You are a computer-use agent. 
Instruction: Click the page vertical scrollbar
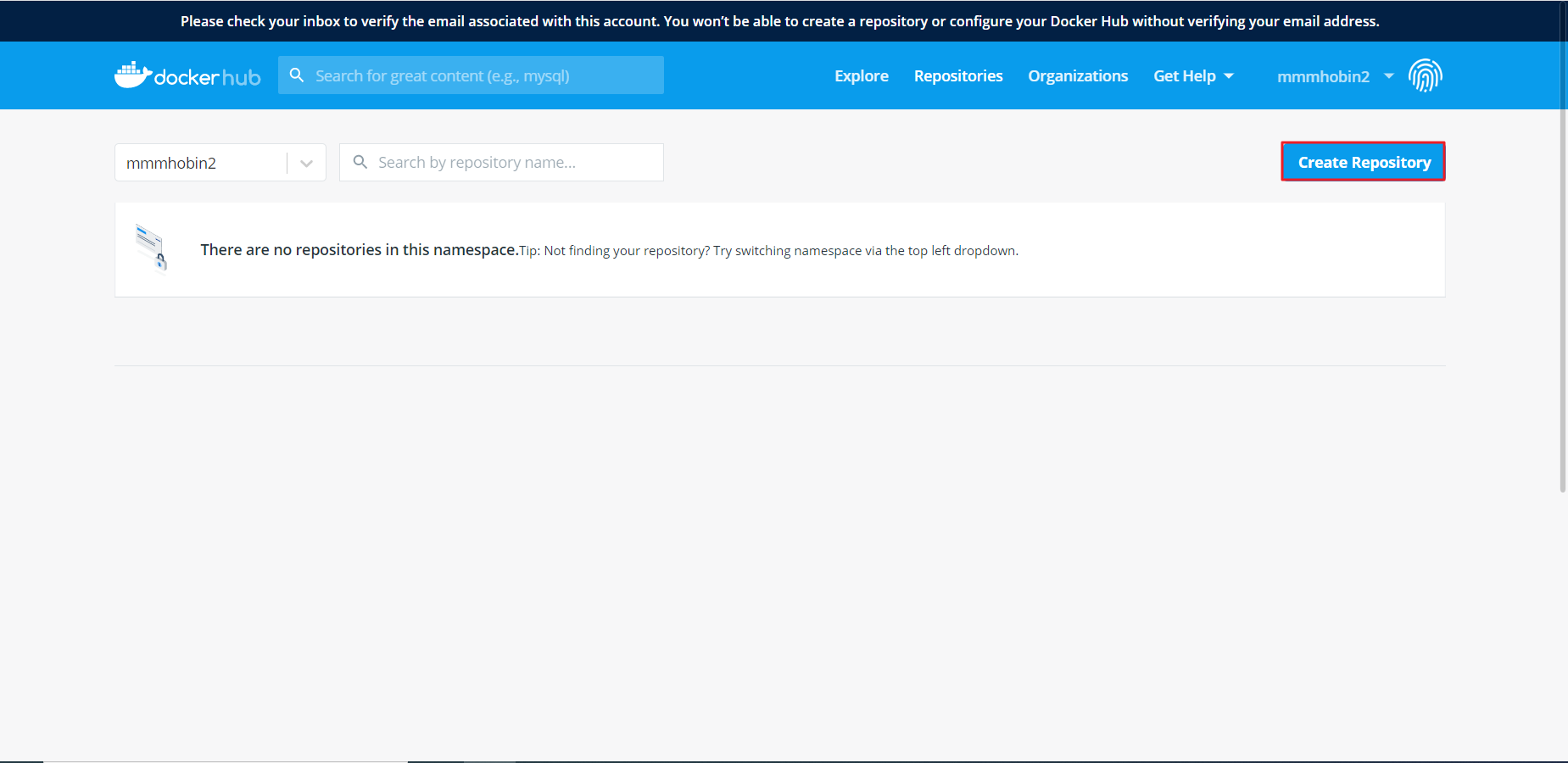coord(1563,246)
